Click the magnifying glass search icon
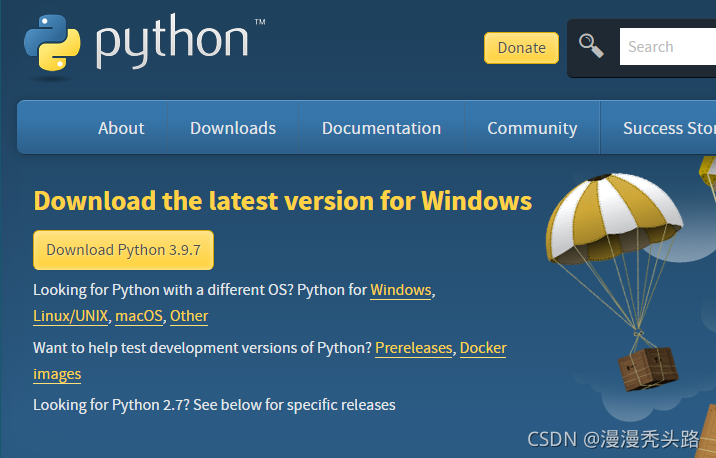 (x=591, y=46)
